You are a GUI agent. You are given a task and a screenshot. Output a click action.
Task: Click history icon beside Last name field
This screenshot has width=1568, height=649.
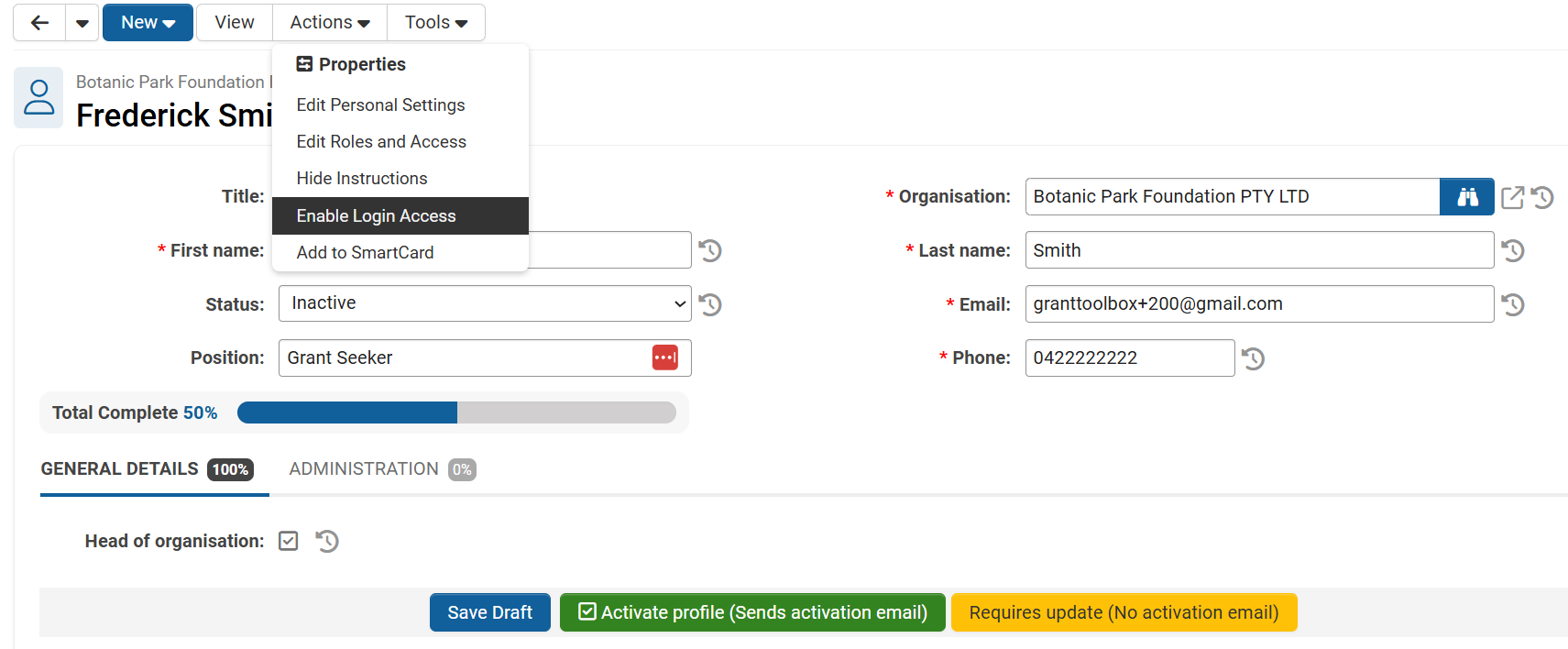pos(1513,250)
